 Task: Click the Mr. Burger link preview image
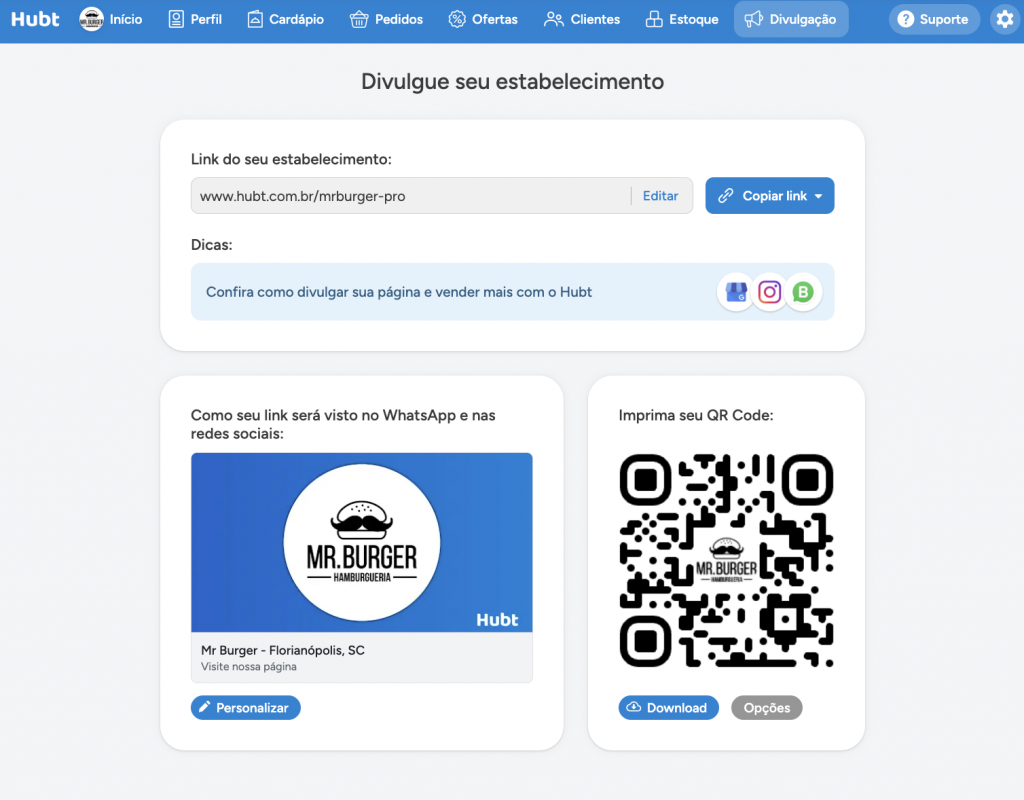362,542
